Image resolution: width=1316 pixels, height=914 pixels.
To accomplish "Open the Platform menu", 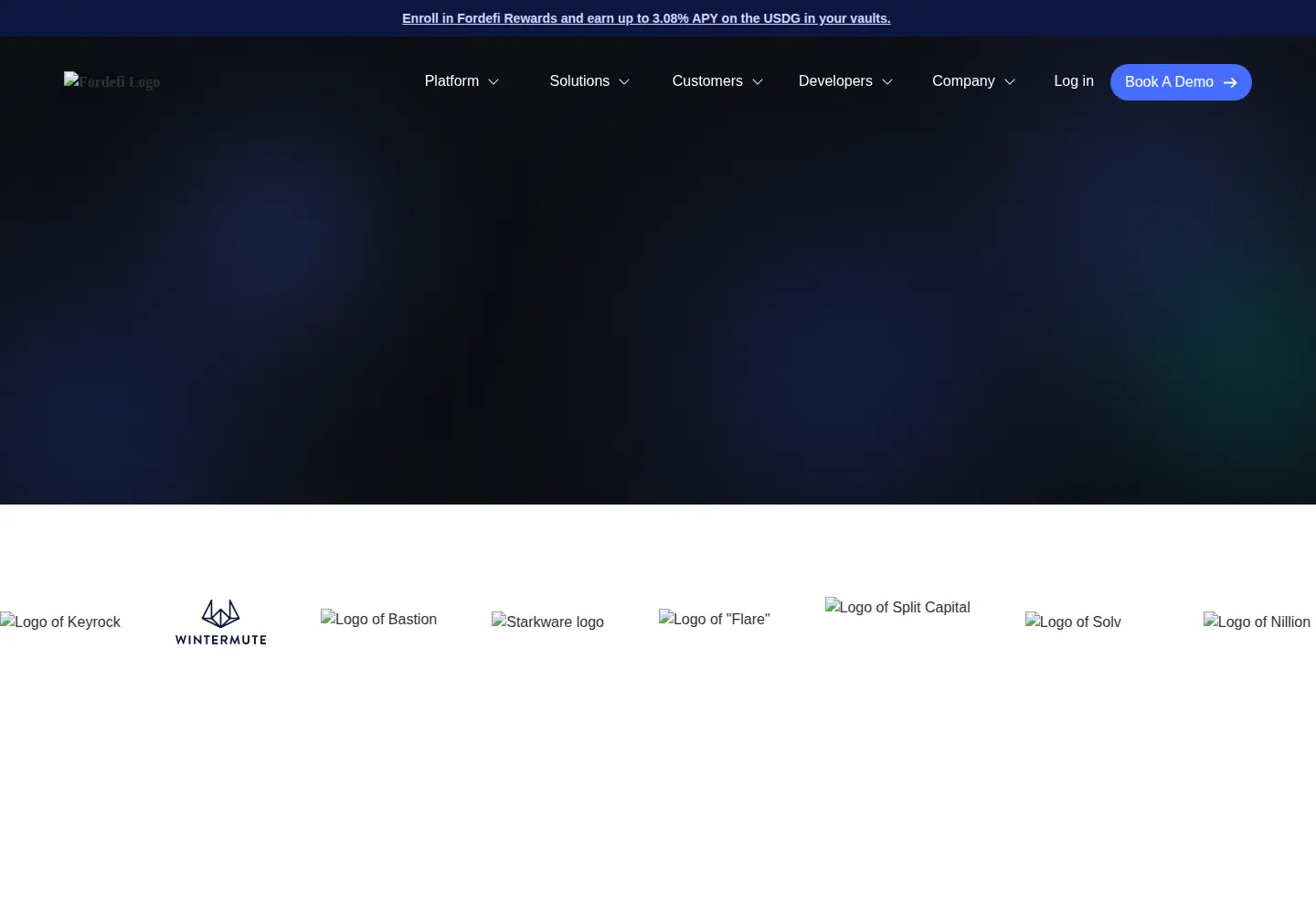I will click(462, 81).
